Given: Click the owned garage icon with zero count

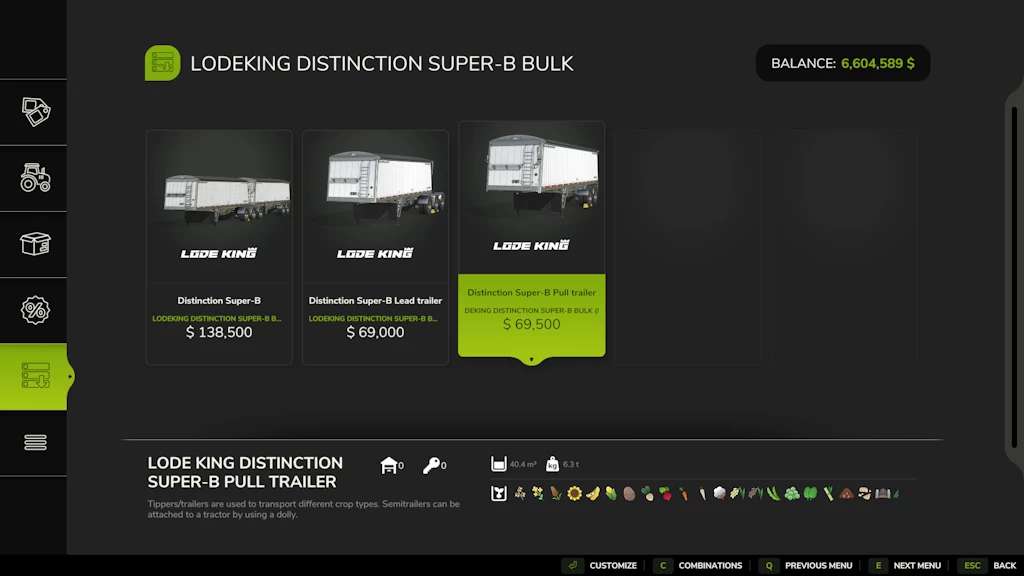Looking at the screenshot, I should (389, 465).
